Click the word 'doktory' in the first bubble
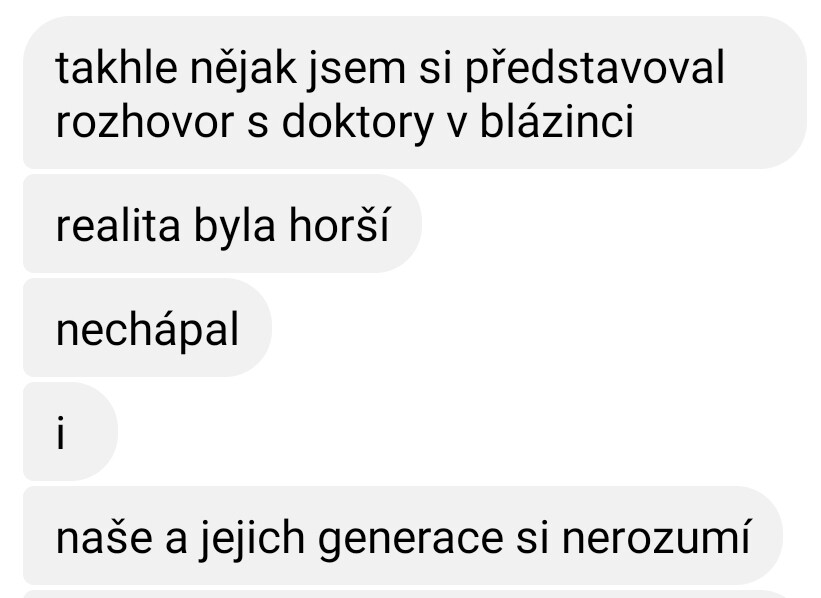Screen dimensions: 821x598 [x=358, y=124]
